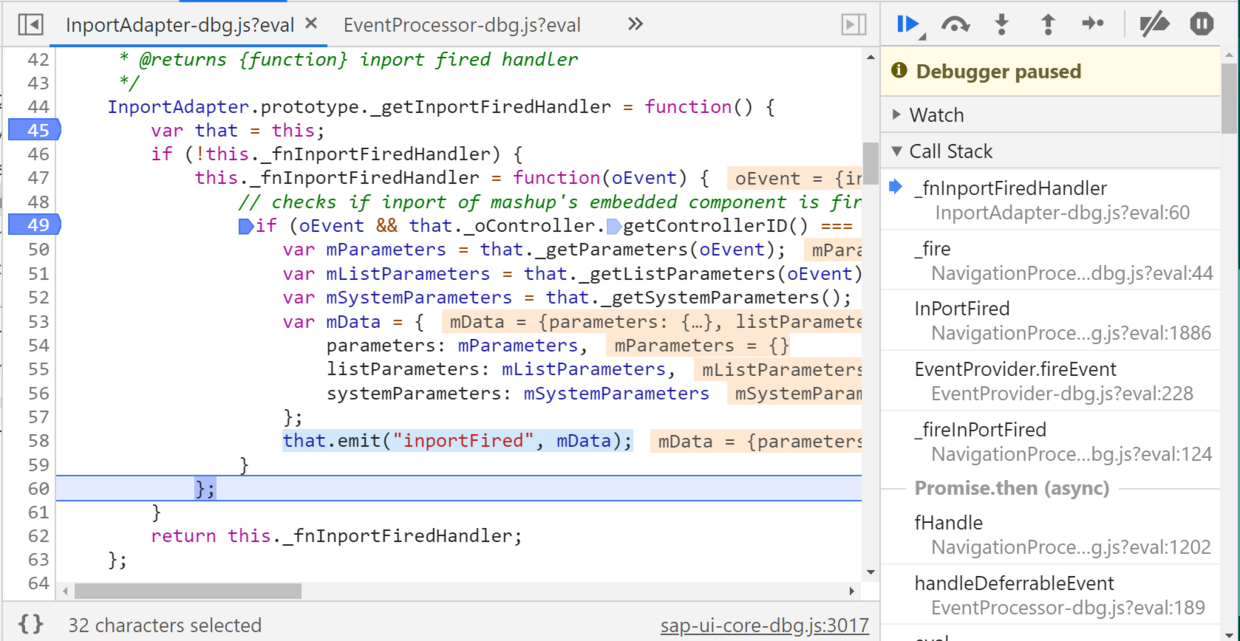Click the 'var that = this;' code
The image size is (1240, 641).
point(238,131)
